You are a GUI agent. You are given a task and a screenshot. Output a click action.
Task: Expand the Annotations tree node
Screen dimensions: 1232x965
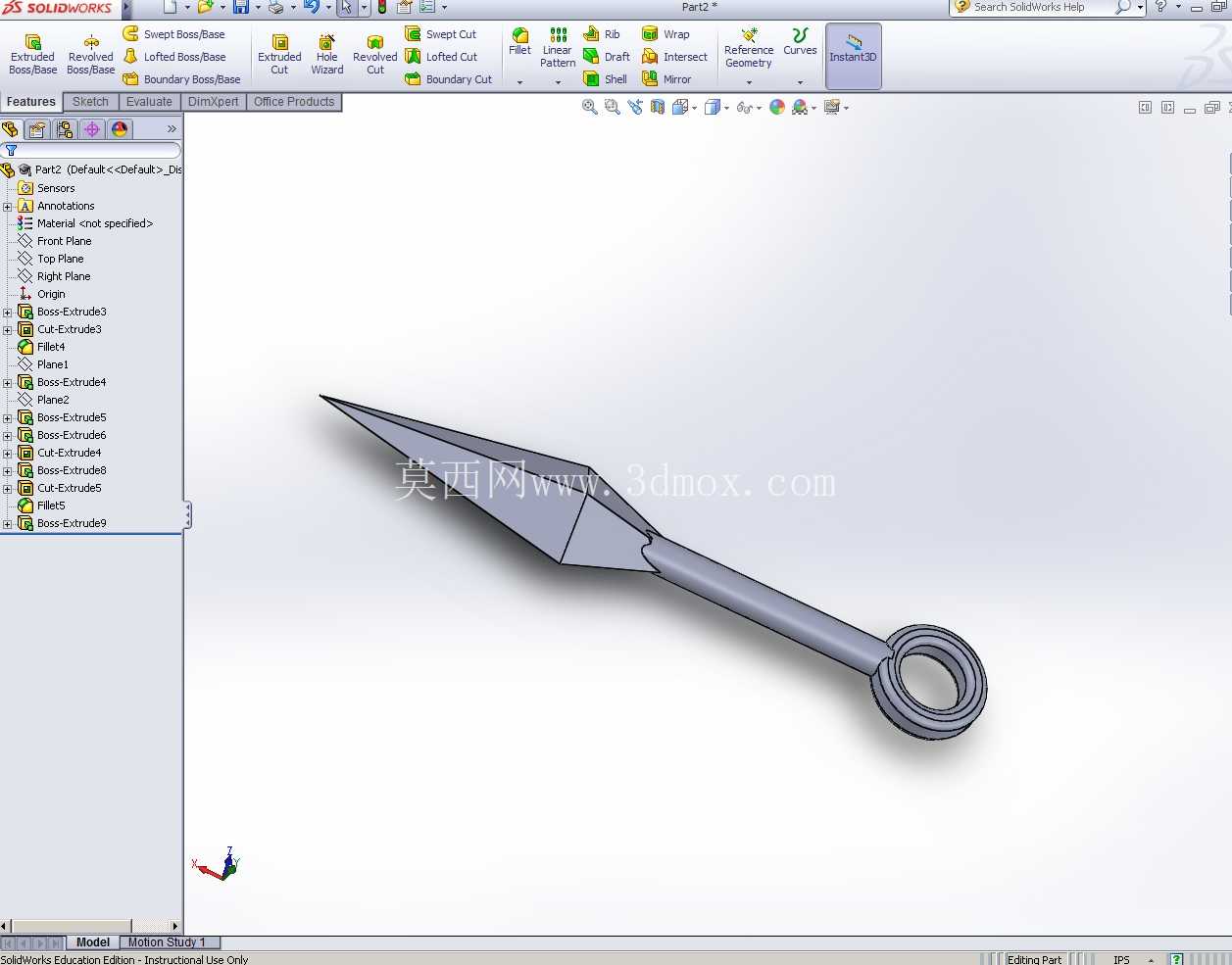[8, 207]
